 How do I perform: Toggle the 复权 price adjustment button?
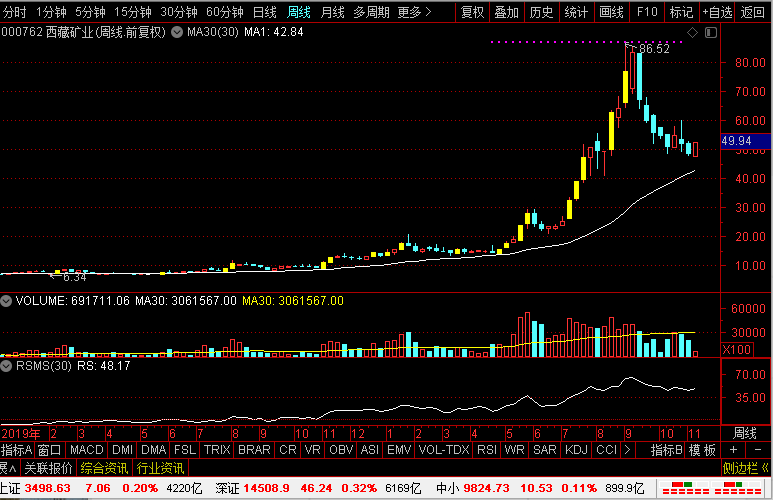coord(472,12)
